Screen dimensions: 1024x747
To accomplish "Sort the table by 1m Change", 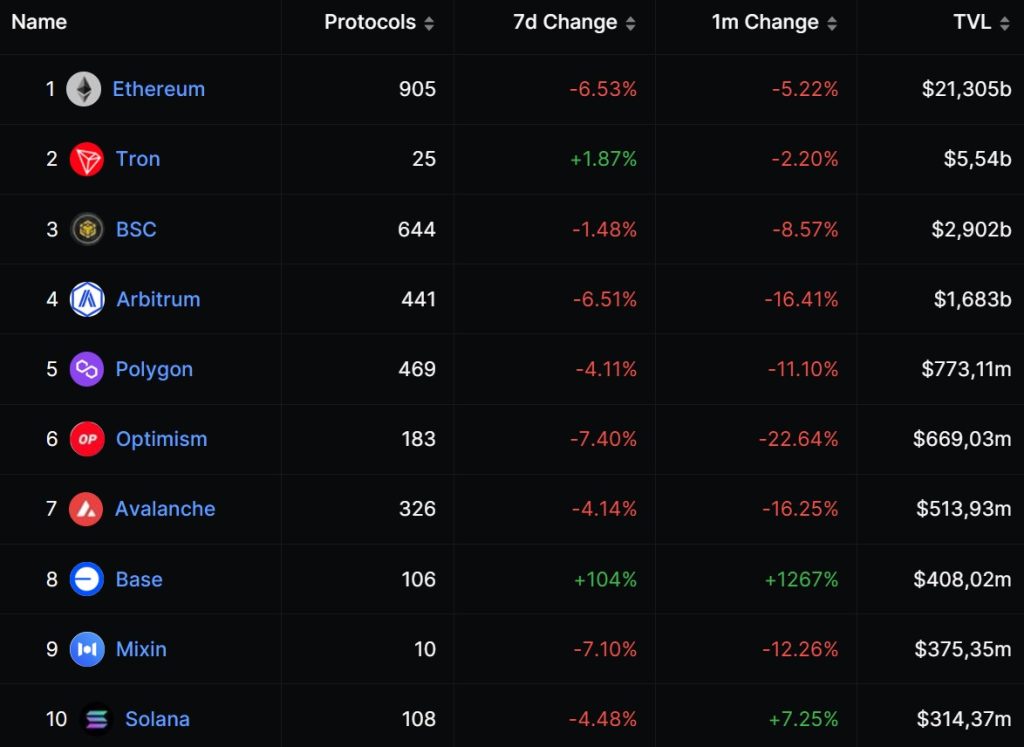I will 831,22.
